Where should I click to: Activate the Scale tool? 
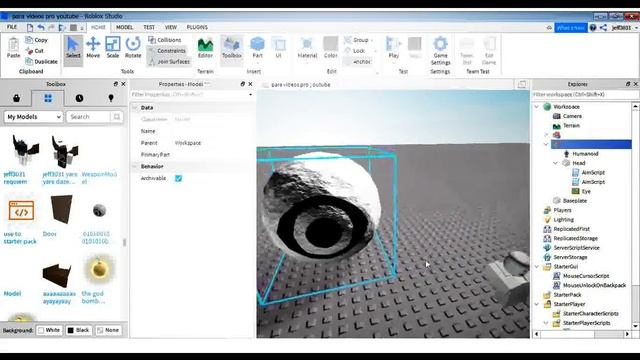click(x=113, y=48)
